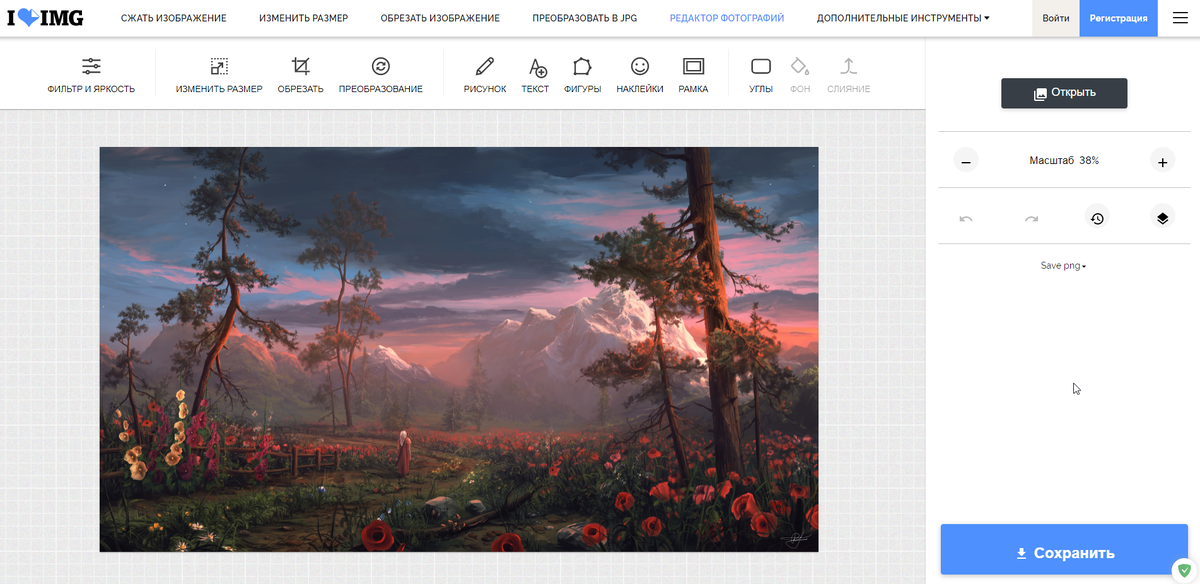This screenshot has width=1200, height=584.
Task: Select the Слияние merge tool
Action: point(849,75)
